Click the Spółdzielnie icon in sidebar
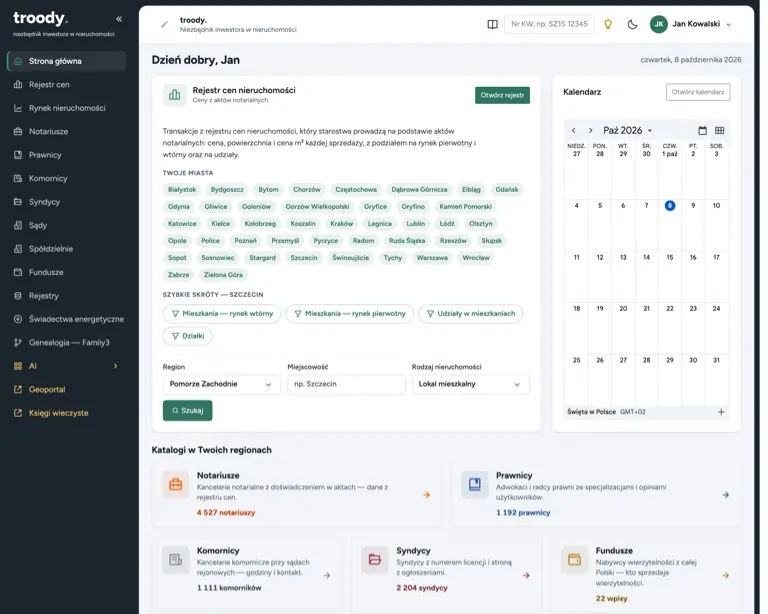768x614 pixels. (18, 249)
